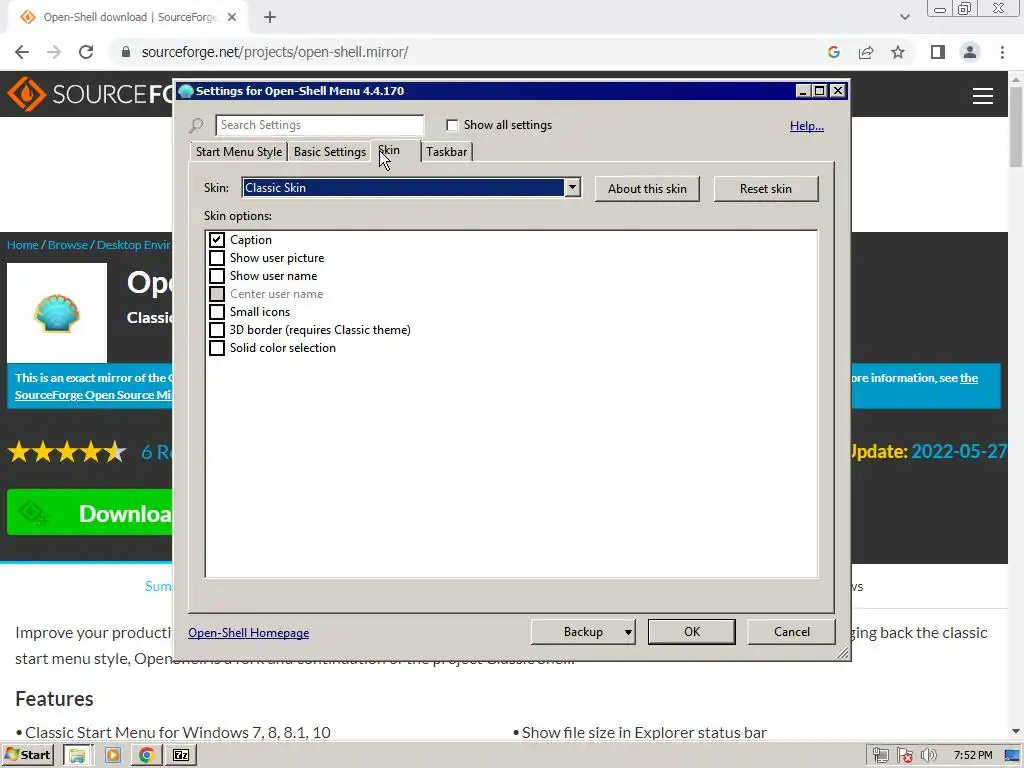Screen dimensions: 1024x768
Task: Click the About this skin button
Action: 647,189
